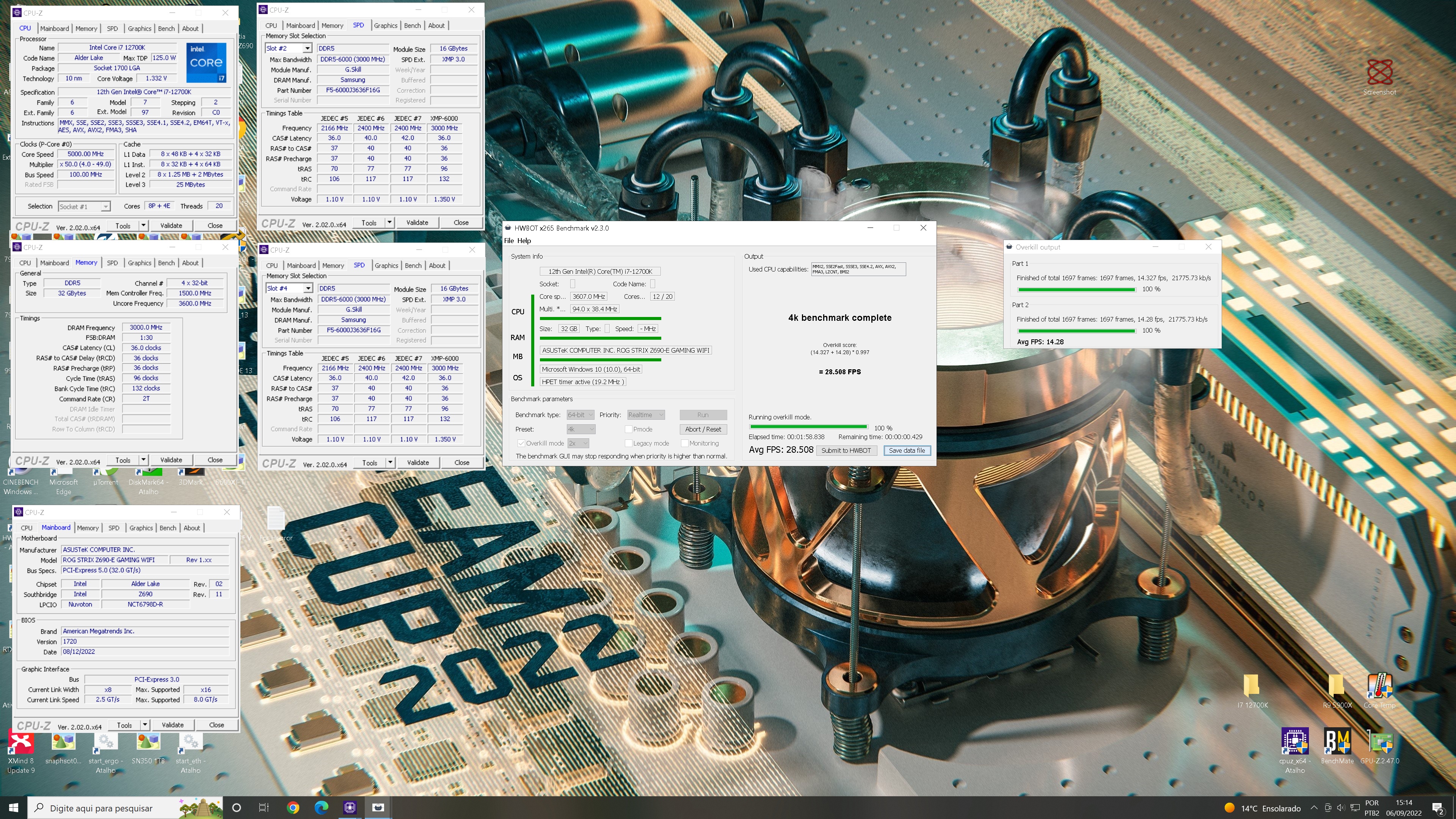
Task: Expand Tools arrow in CPU-Z Mainboard window
Action: [145, 725]
